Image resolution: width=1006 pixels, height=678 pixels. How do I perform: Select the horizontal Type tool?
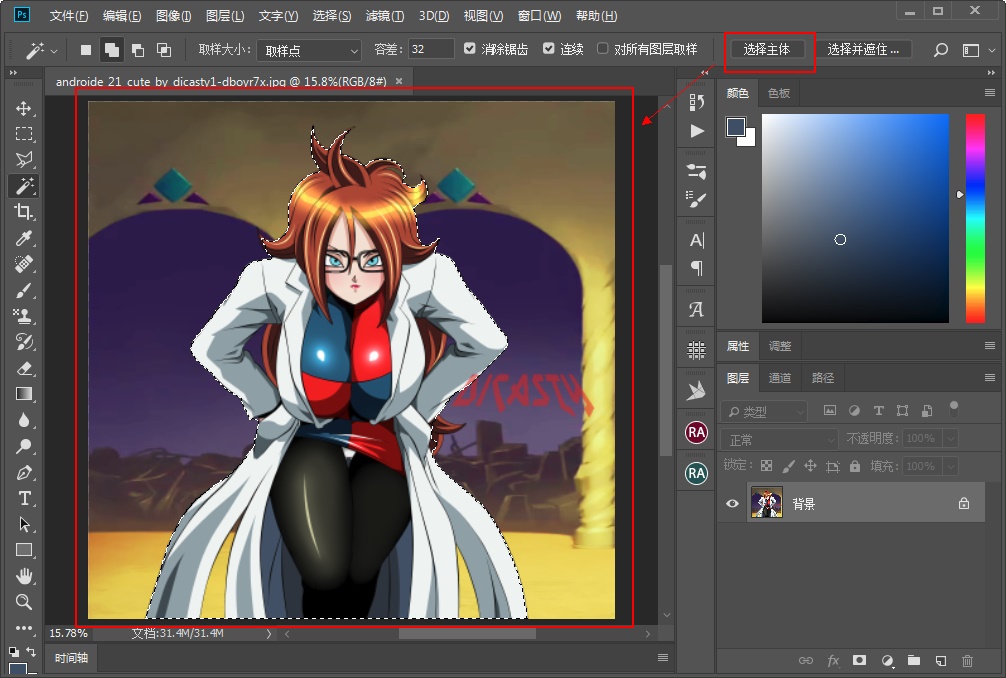click(24, 498)
